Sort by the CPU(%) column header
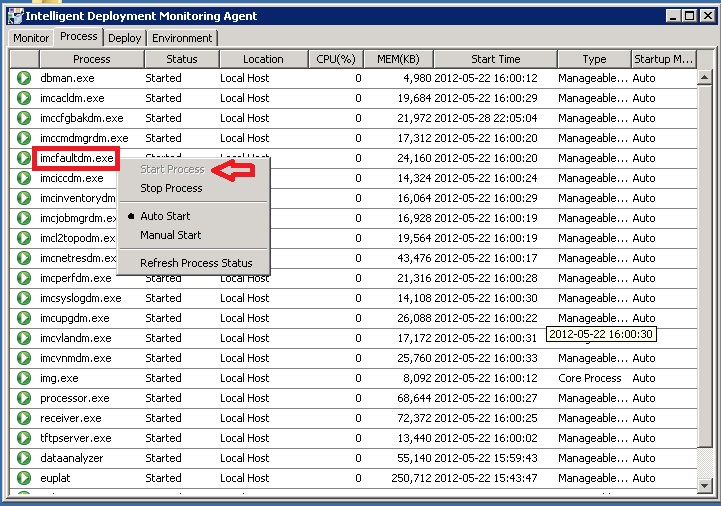The height and width of the screenshot is (506, 721). point(335,59)
